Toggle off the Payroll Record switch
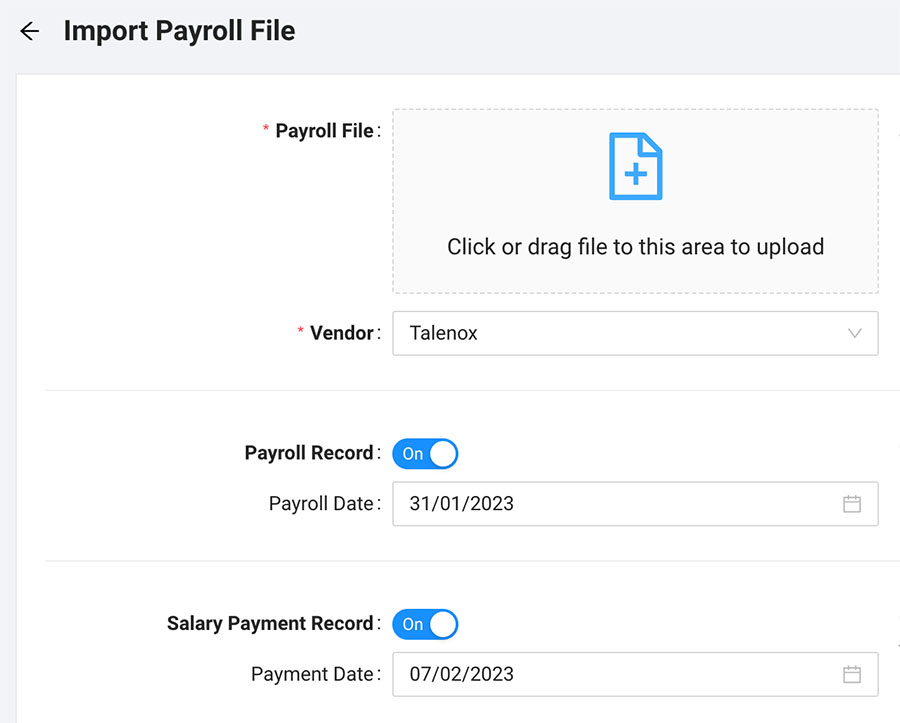This screenshot has width=900, height=723. click(425, 453)
